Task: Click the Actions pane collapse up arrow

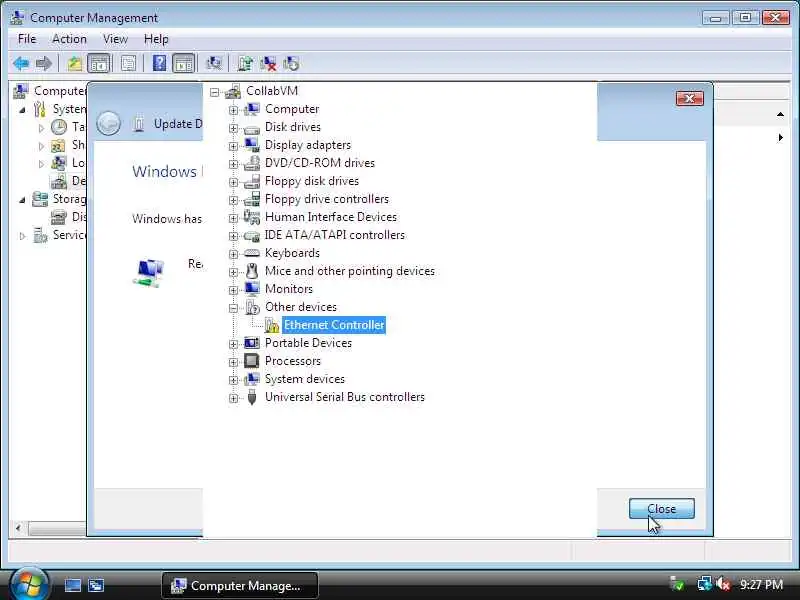Action: pos(780,114)
